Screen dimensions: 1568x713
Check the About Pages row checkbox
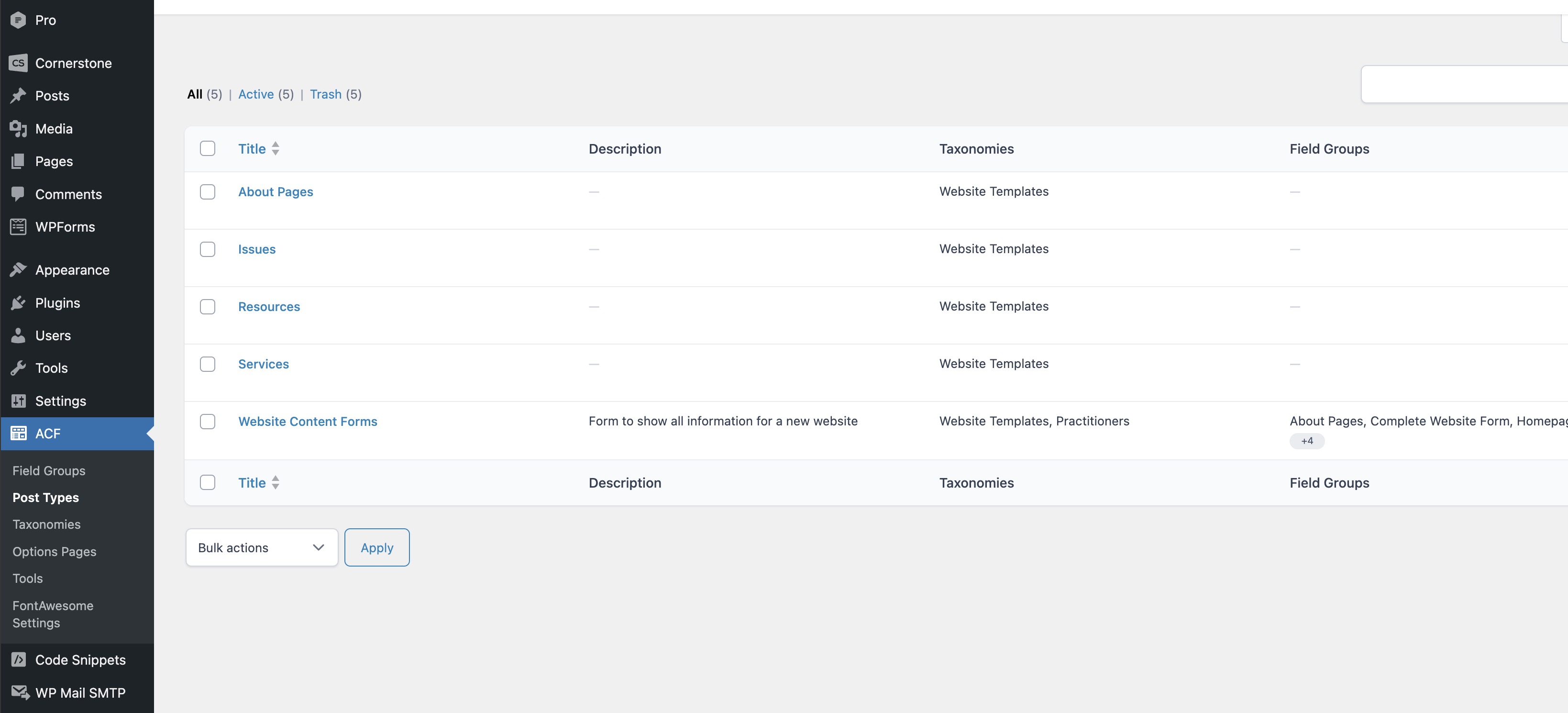pyautogui.click(x=208, y=192)
